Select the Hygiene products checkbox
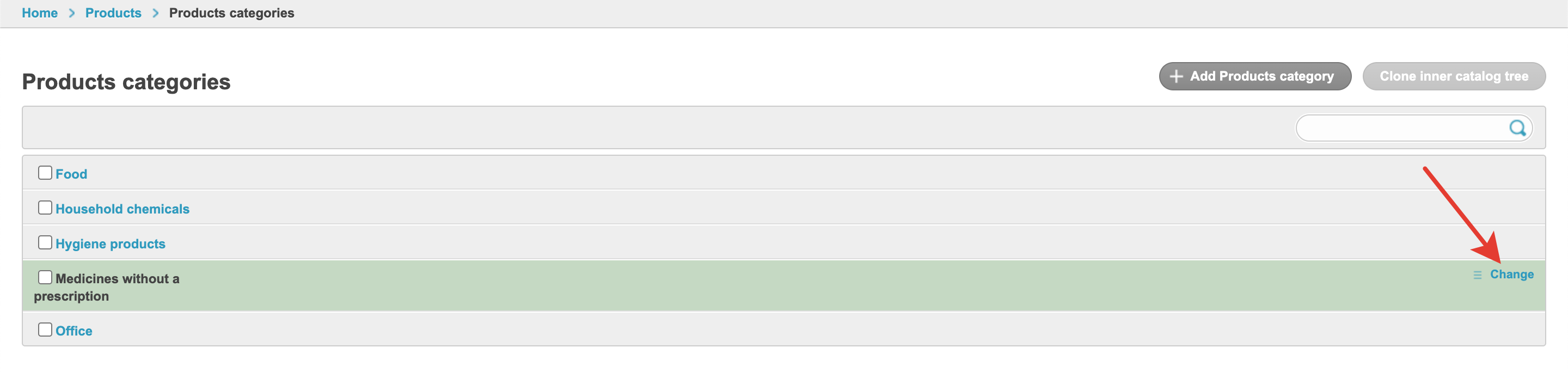Image resolution: width=1568 pixels, height=372 pixels. pos(45,242)
